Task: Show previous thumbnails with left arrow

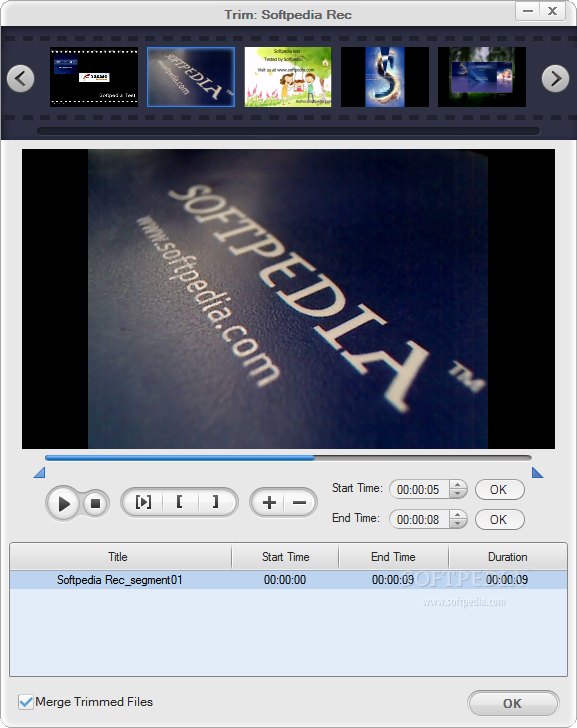Action: 20,78
